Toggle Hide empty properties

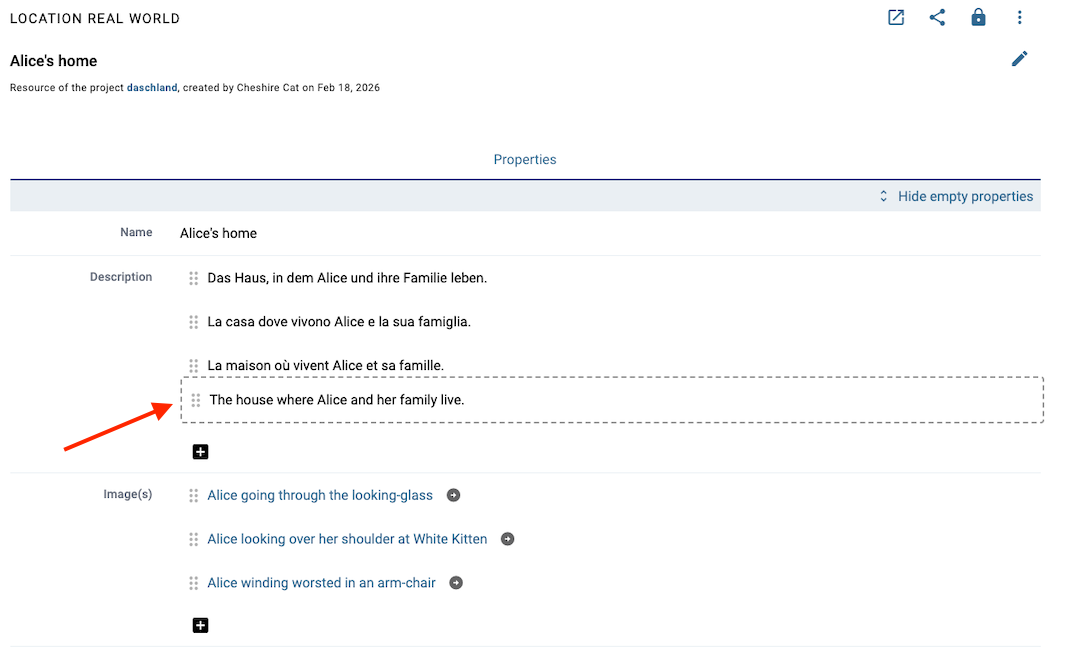[956, 196]
